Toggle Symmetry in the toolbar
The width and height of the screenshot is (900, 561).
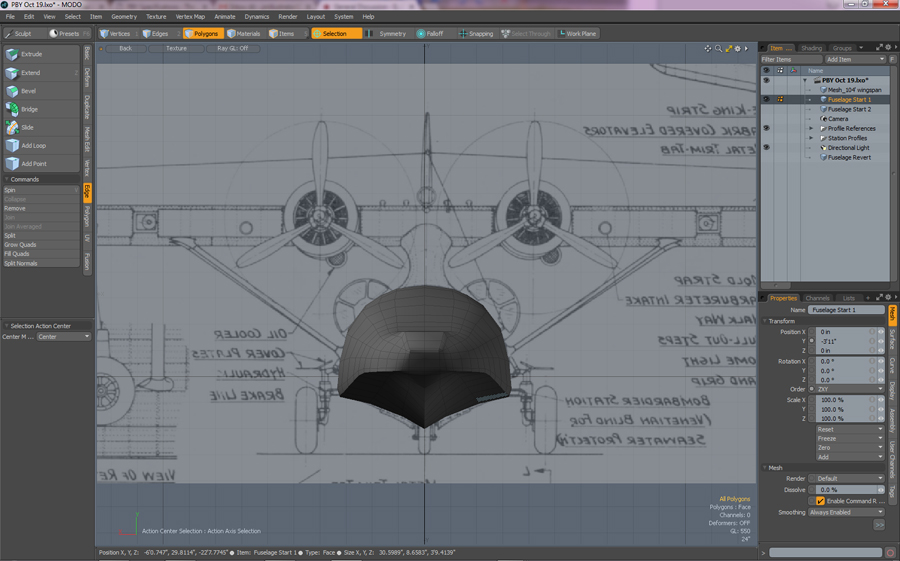(x=387, y=33)
